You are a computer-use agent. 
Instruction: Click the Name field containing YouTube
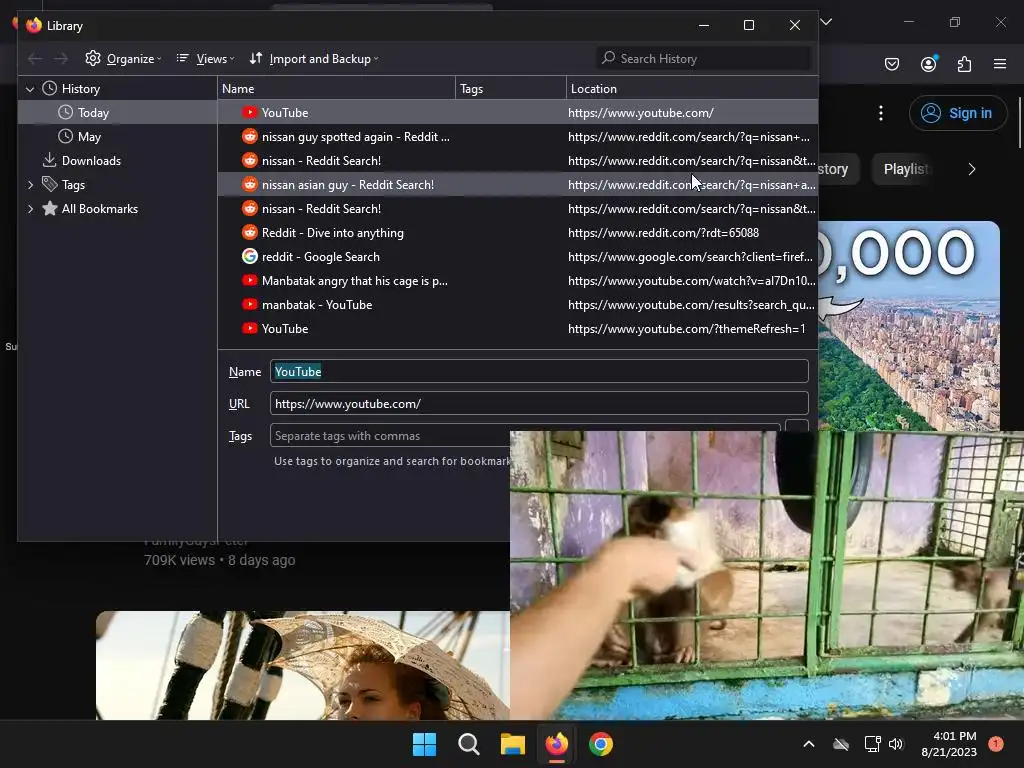539,372
